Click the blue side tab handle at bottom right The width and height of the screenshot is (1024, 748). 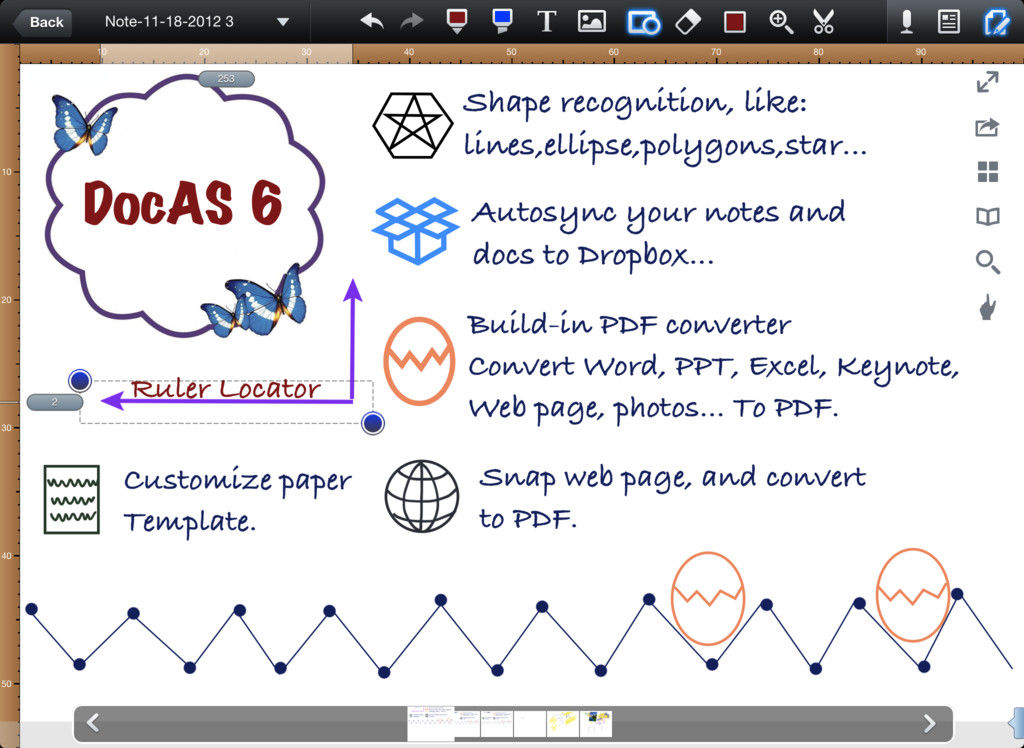pyautogui.click(x=1017, y=724)
